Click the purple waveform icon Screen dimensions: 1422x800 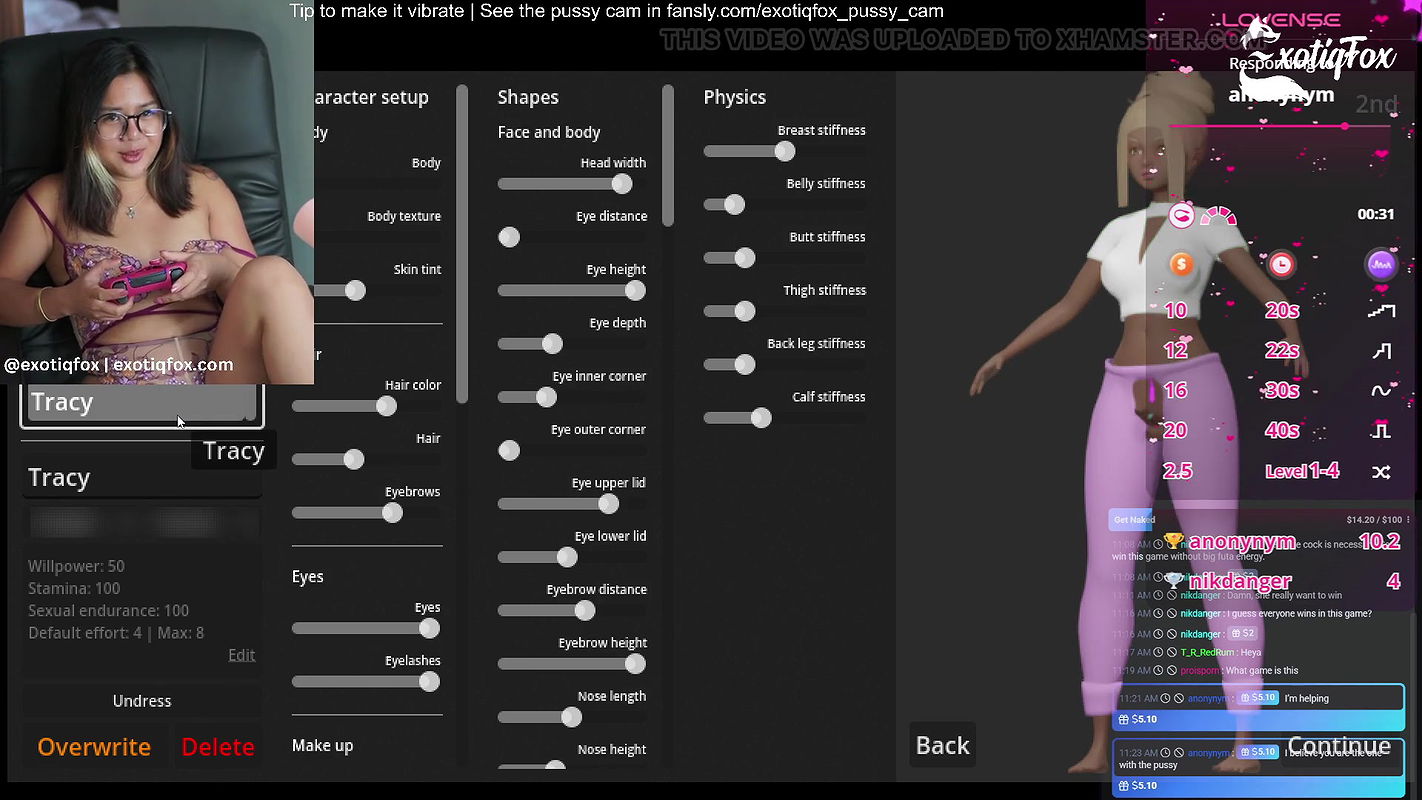click(1381, 264)
